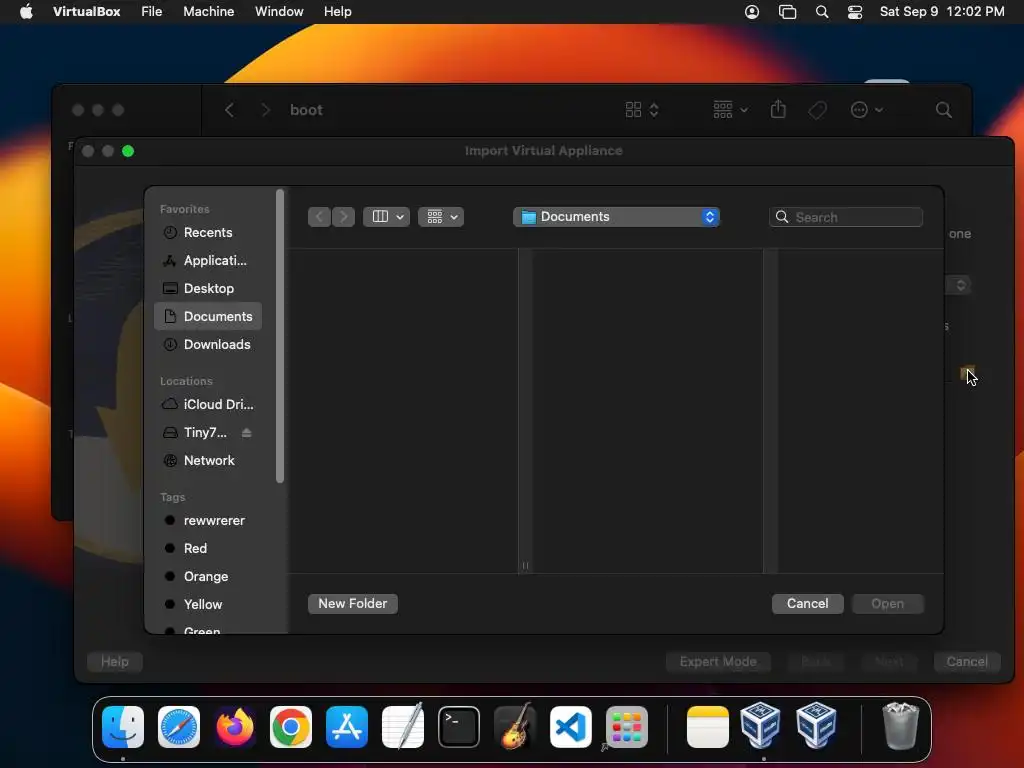Open App Store from the Dock

347,726
